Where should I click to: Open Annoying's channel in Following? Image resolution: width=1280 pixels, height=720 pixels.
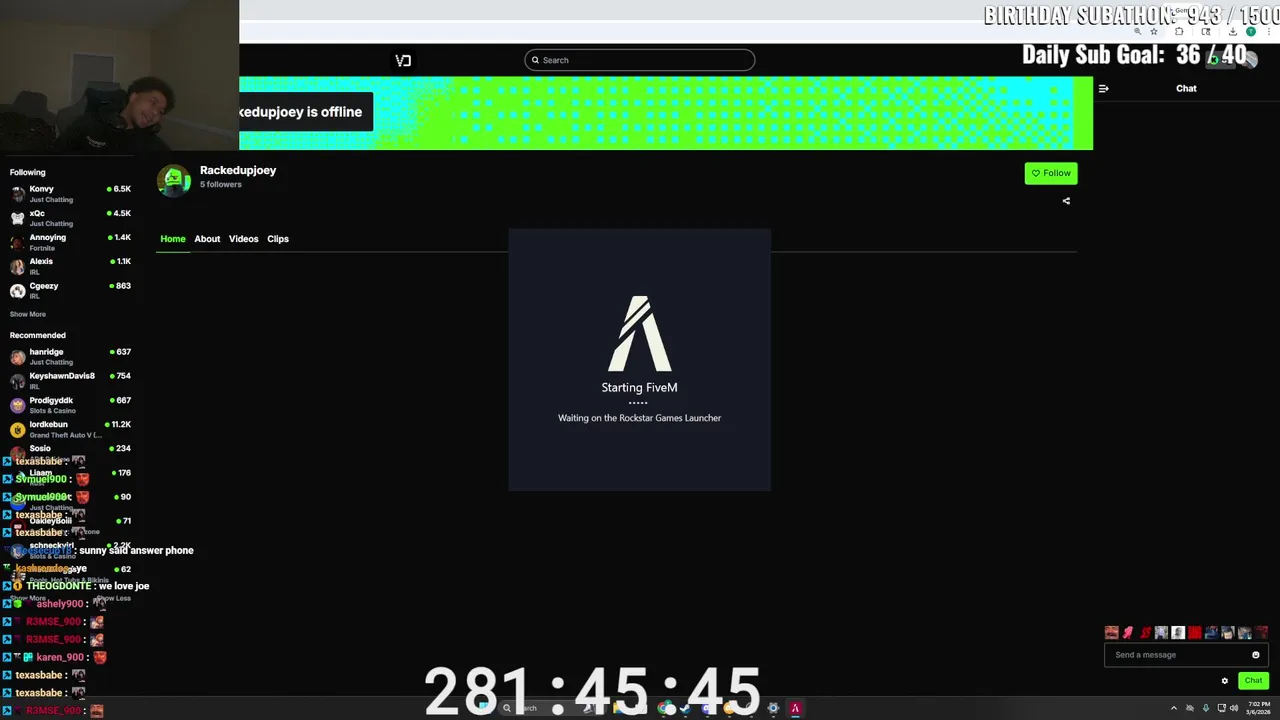(70, 242)
